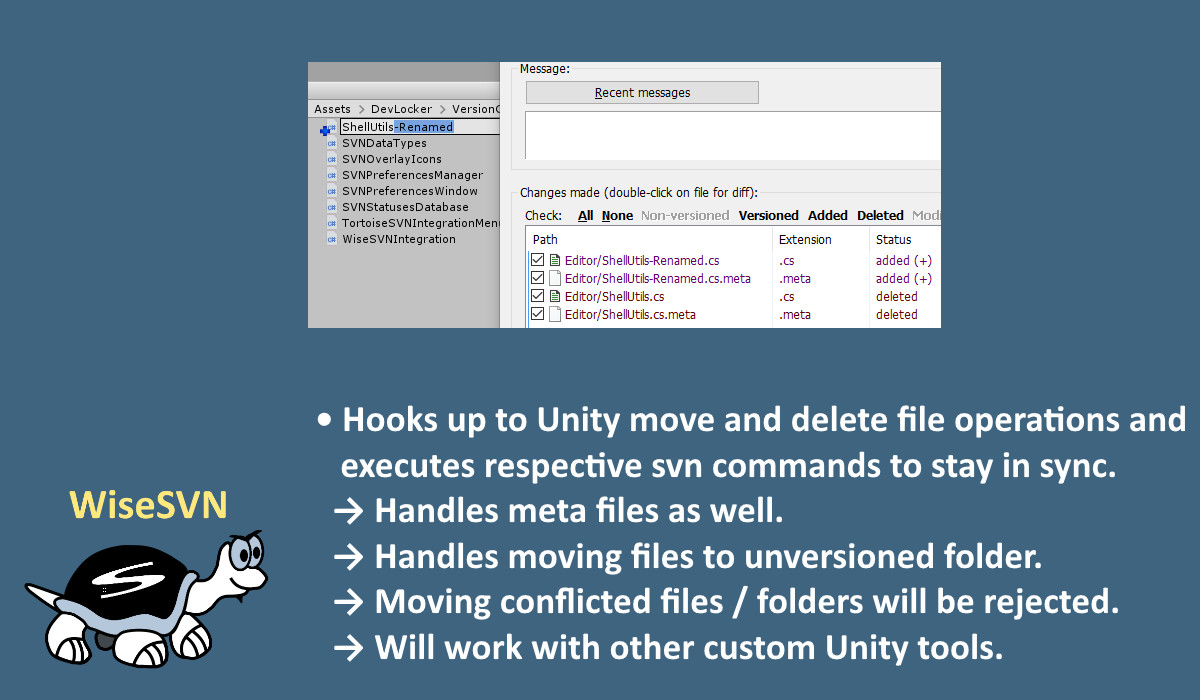Open the Recent messages list
The width and height of the screenshot is (1200, 700).
tap(642, 93)
